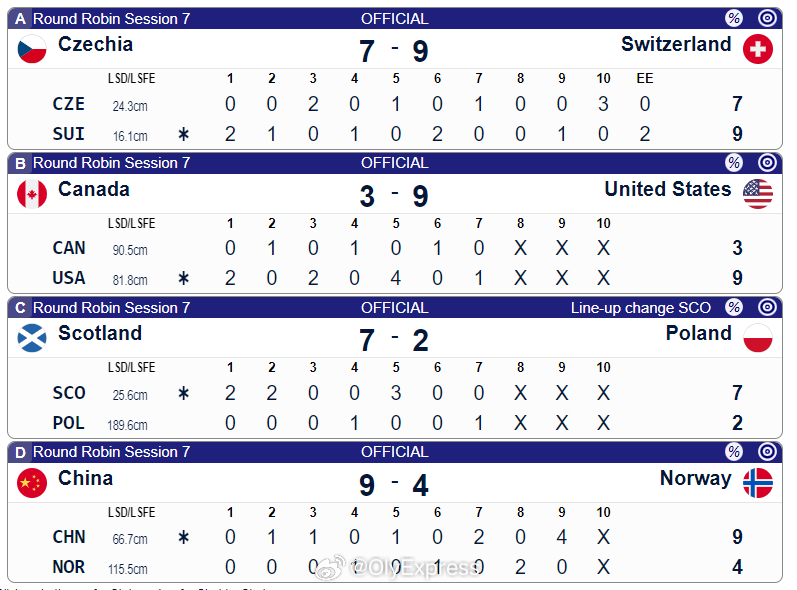Open Sheet A Round Robin Session 7 header
Viewport: 797px width, 590px height.
(112, 19)
